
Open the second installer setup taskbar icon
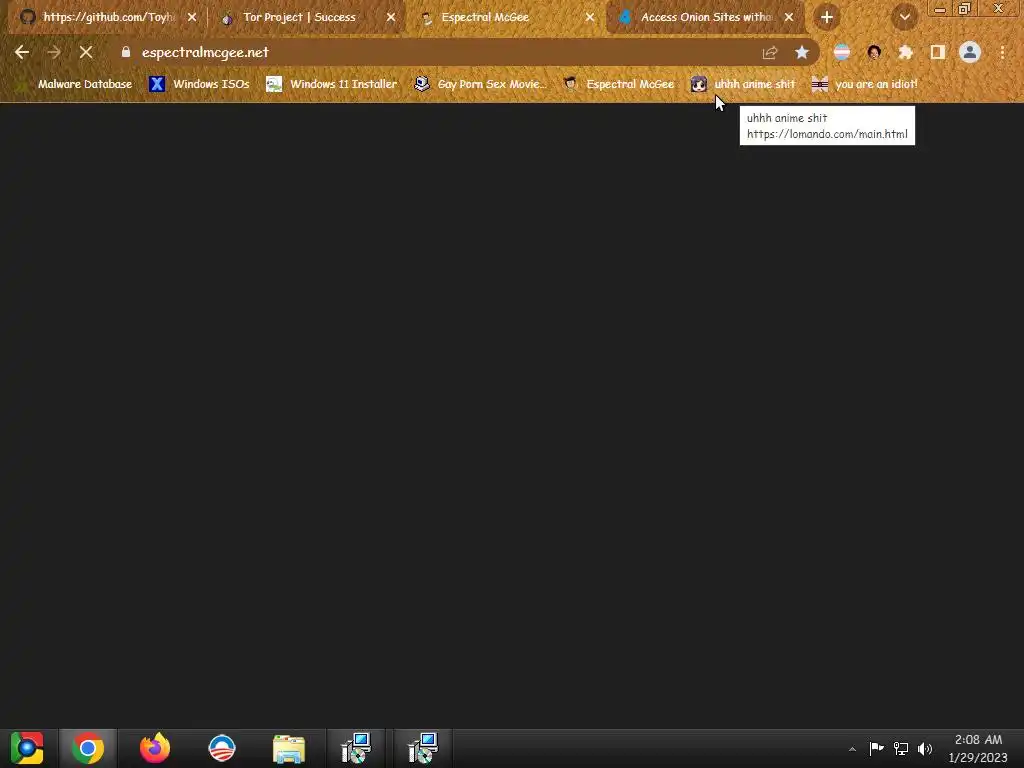[423, 748]
